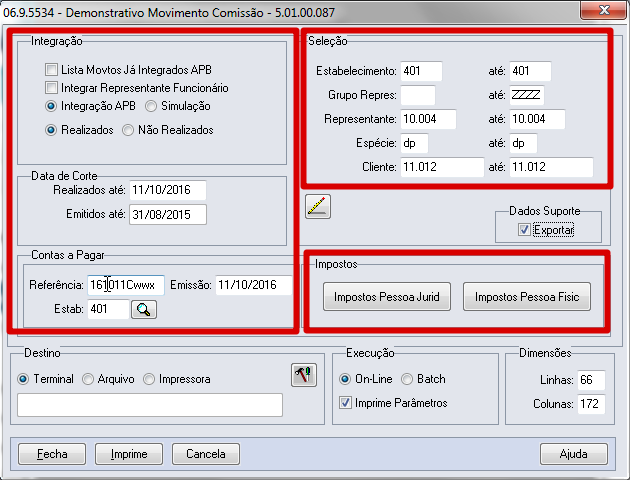
Task: Click the Imprime button
Action: pos(129,454)
